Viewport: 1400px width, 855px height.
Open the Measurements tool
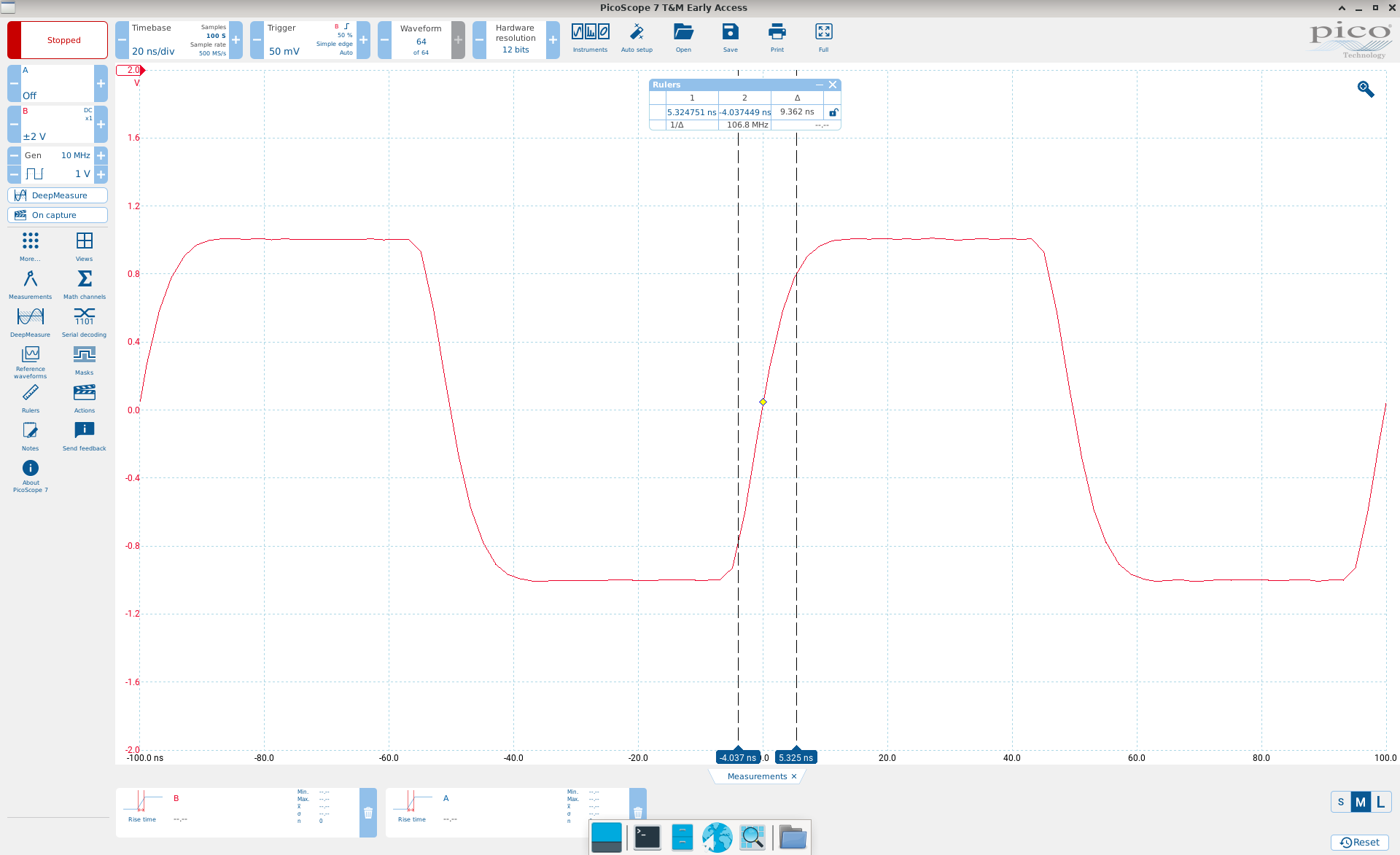30,284
